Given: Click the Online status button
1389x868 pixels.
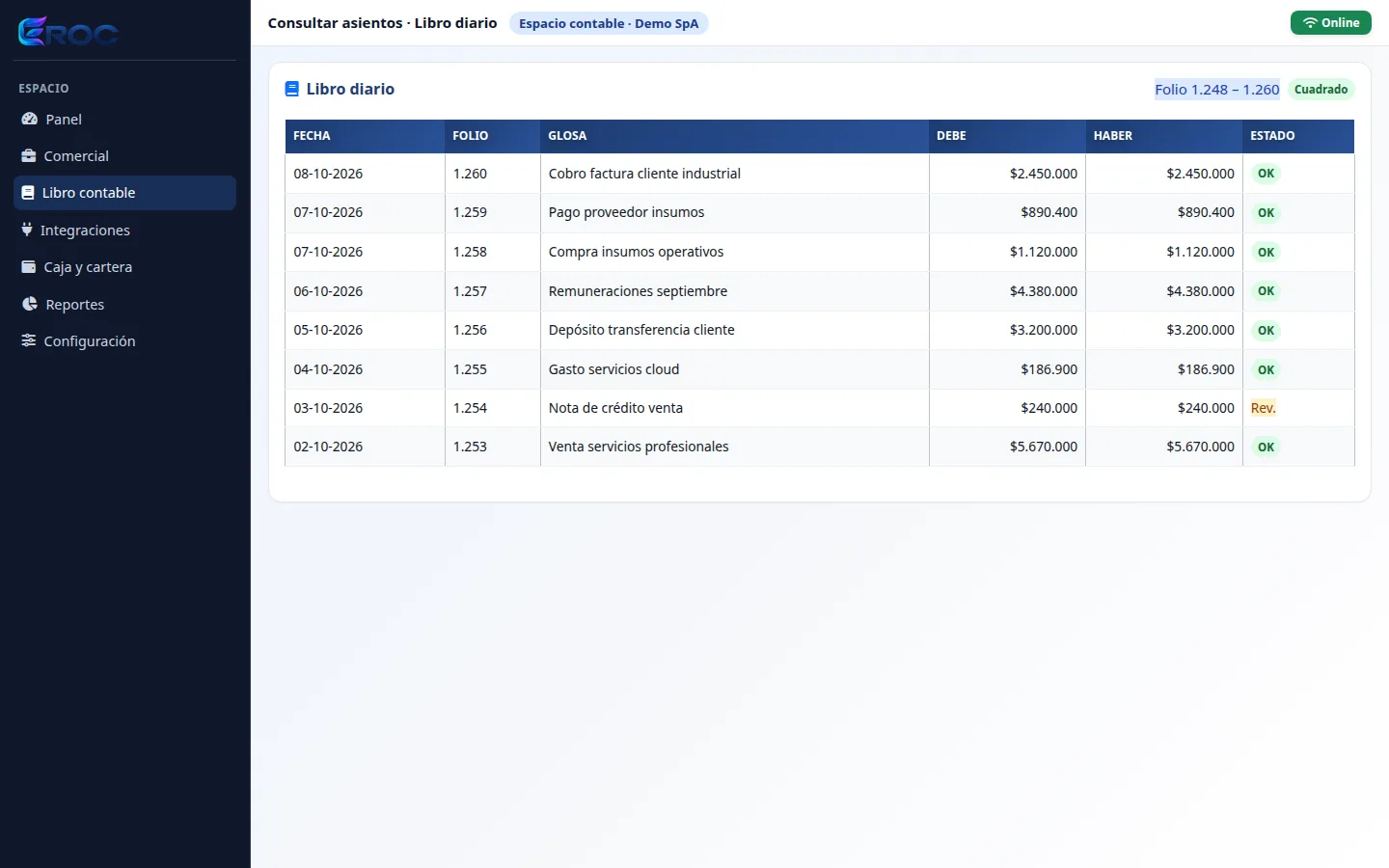Looking at the screenshot, I should pyautogui.click(x=1330, y=23).
